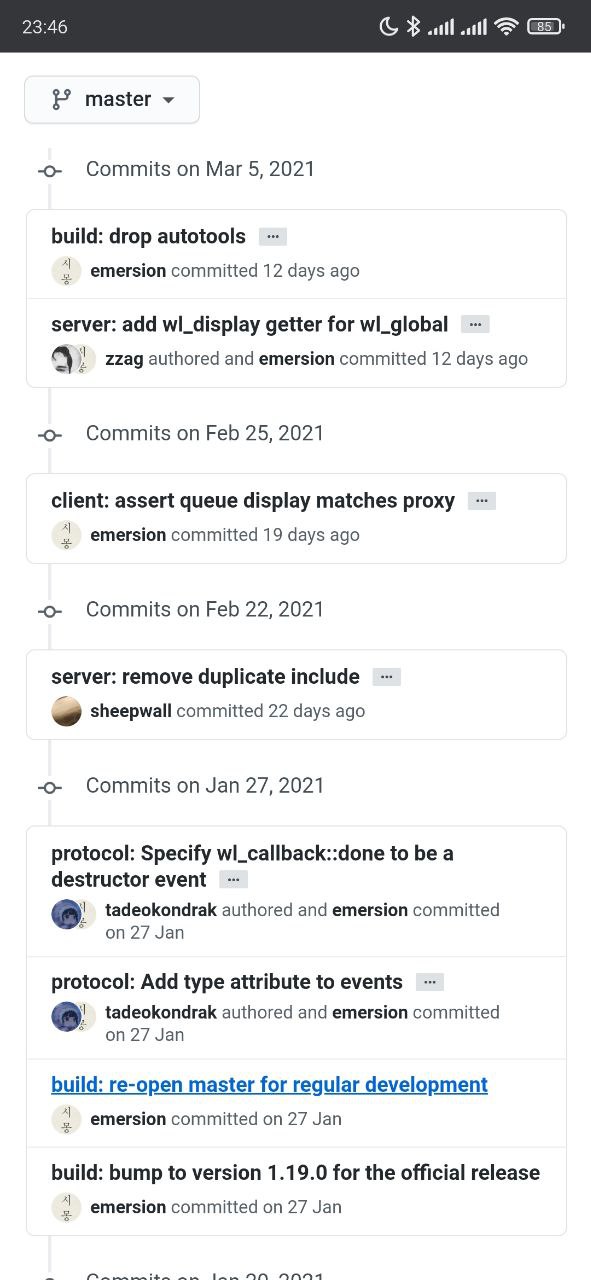Open 'client: assert queue display matches proxy' commit

(x=253, y=501)
